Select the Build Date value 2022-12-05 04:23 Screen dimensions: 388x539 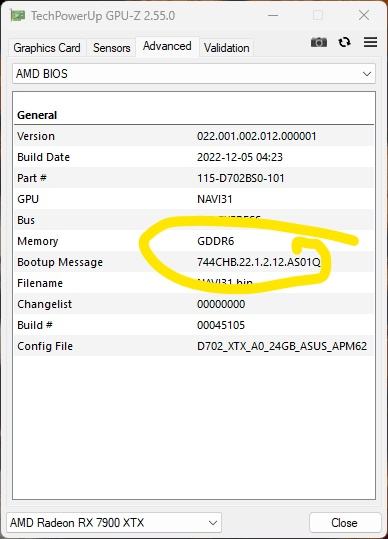pos(240,157)
